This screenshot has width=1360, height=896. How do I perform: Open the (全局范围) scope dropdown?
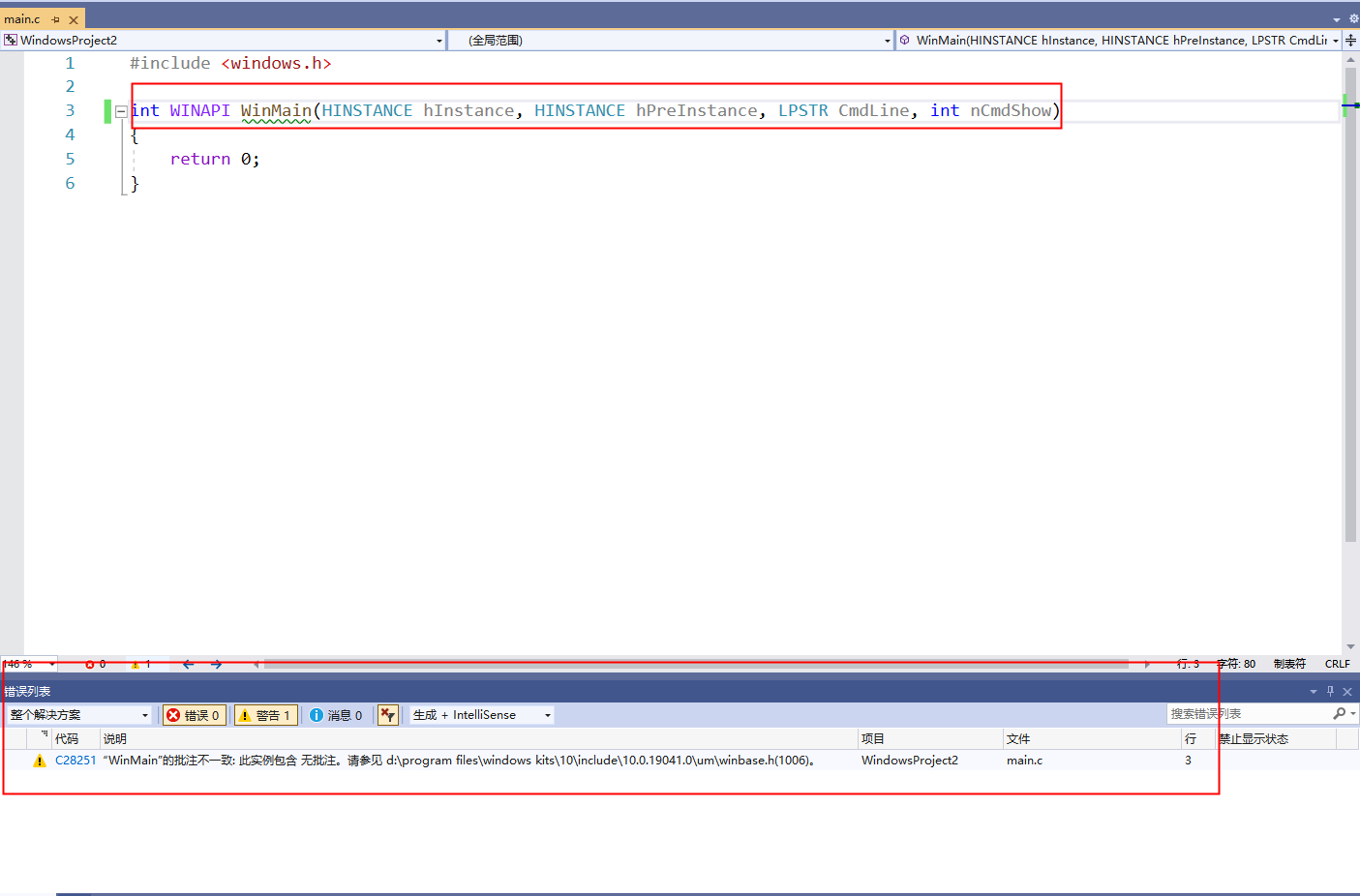[x=888, y=41]
